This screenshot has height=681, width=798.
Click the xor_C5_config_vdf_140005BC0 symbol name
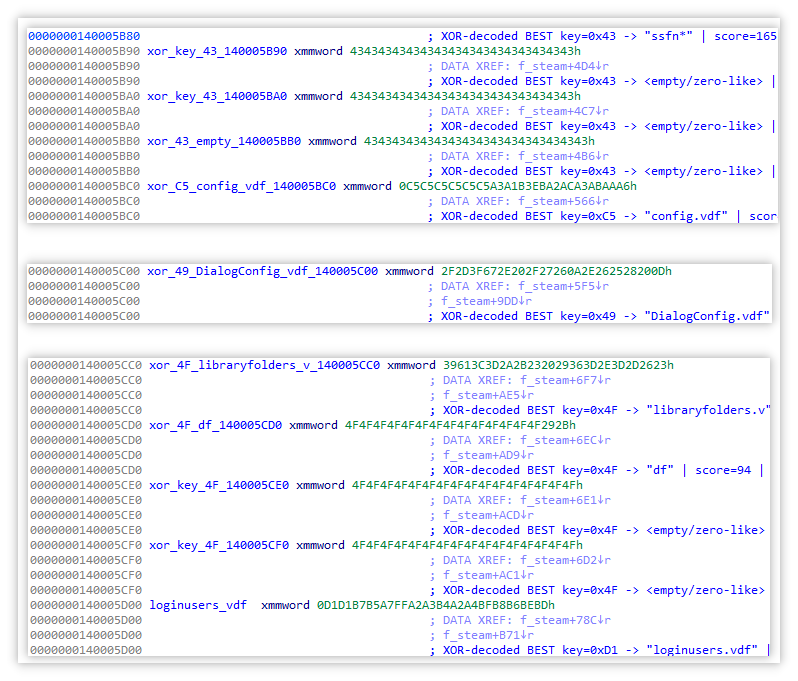[240, 186]
